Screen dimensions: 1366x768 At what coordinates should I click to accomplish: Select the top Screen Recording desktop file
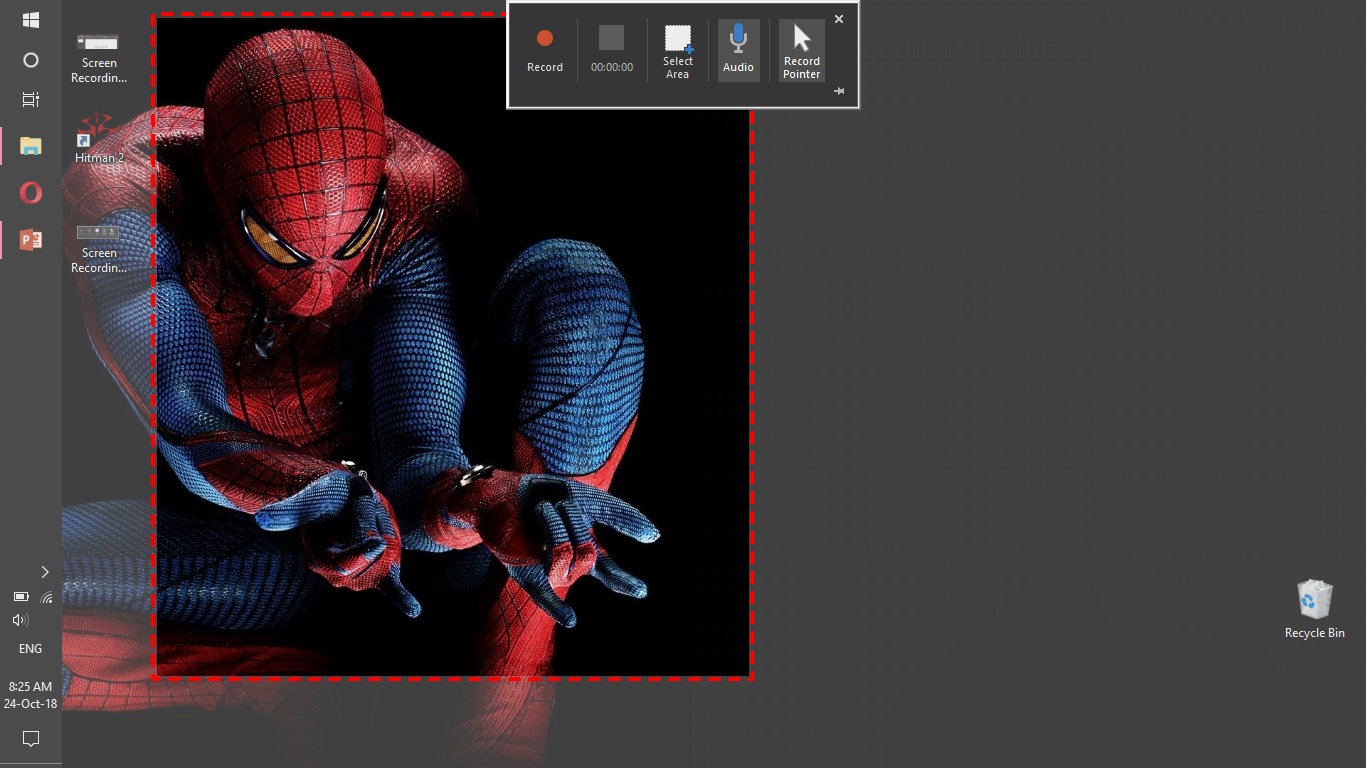coord(99,58)
